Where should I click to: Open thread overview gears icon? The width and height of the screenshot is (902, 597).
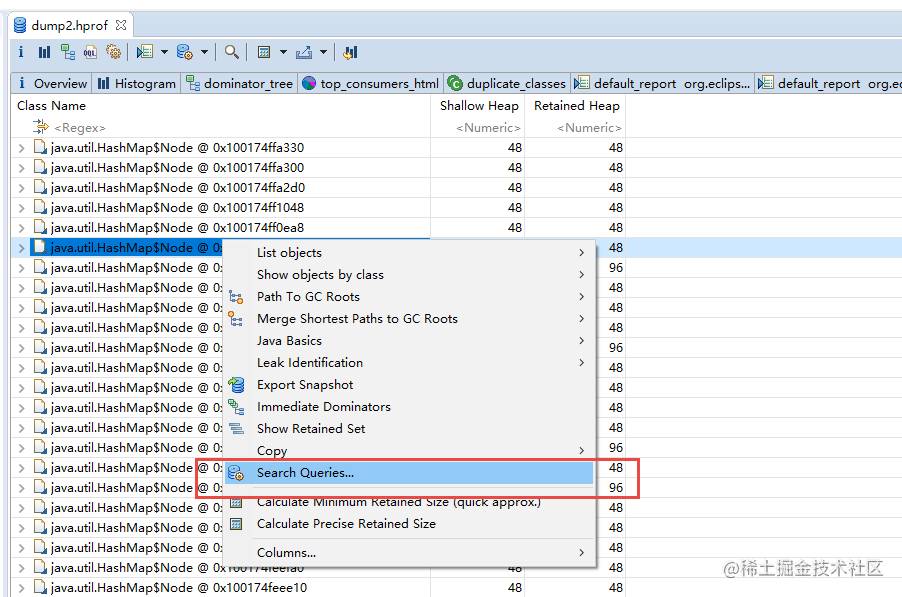114,52
